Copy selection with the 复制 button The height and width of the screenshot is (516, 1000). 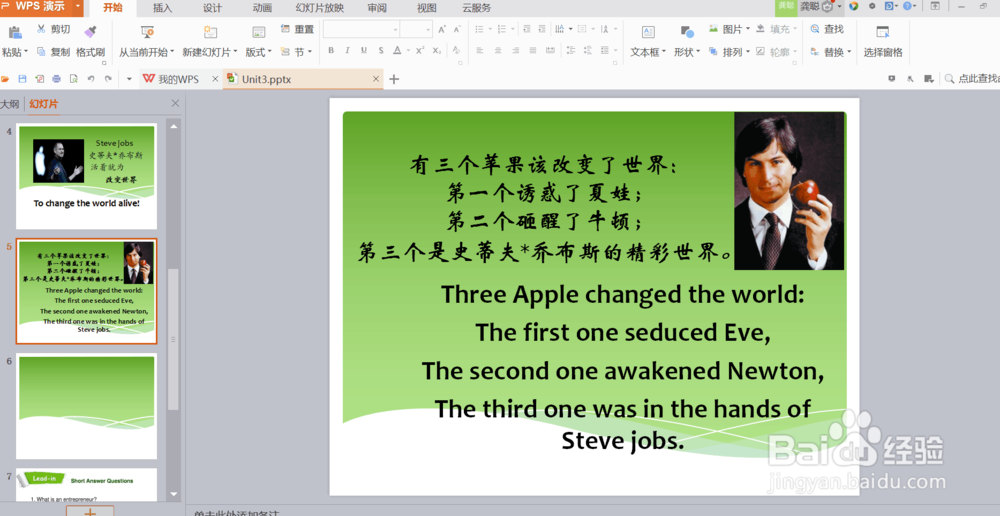(53, 52)
